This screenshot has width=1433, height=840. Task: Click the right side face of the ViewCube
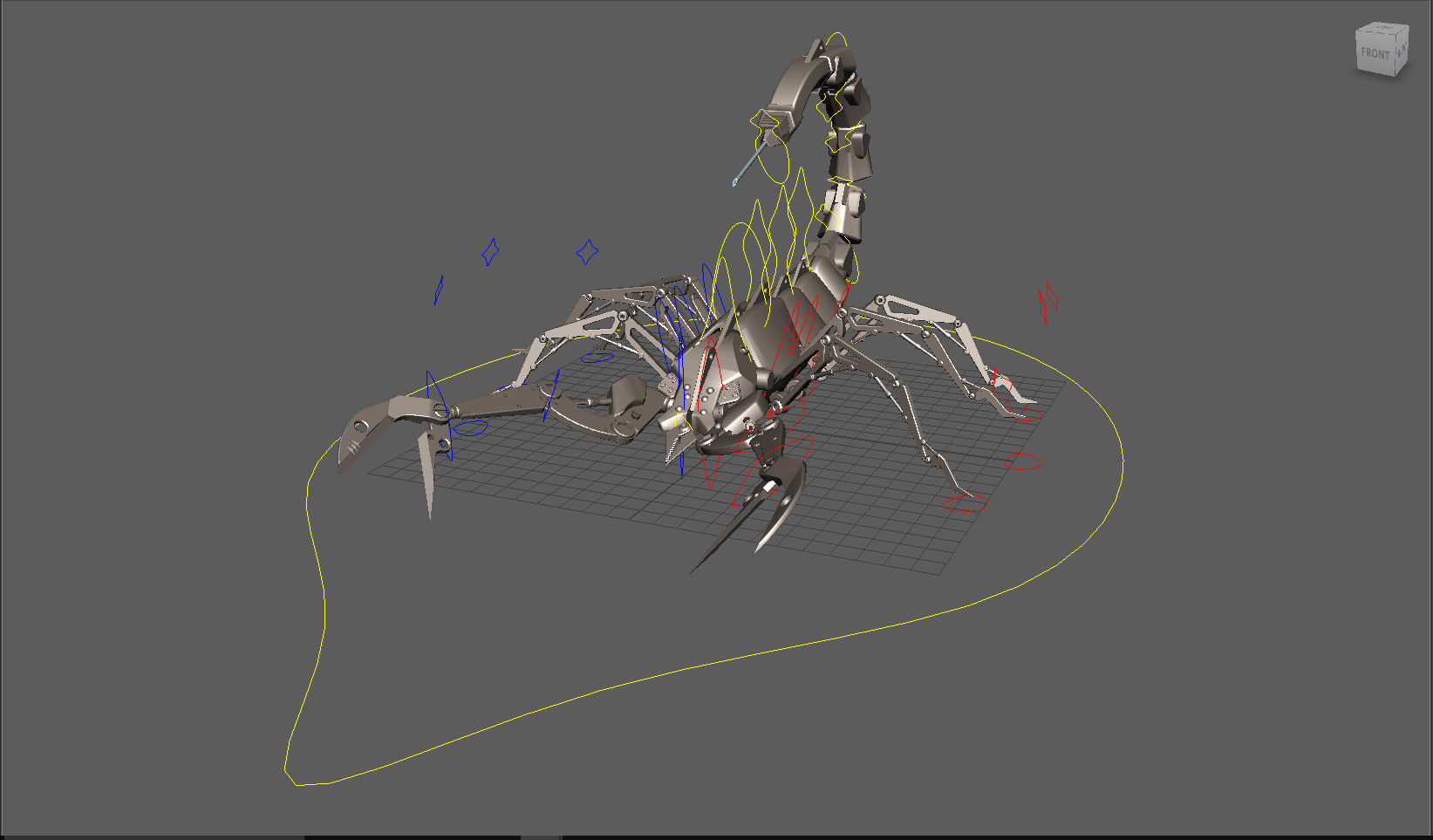[1402, 52]
